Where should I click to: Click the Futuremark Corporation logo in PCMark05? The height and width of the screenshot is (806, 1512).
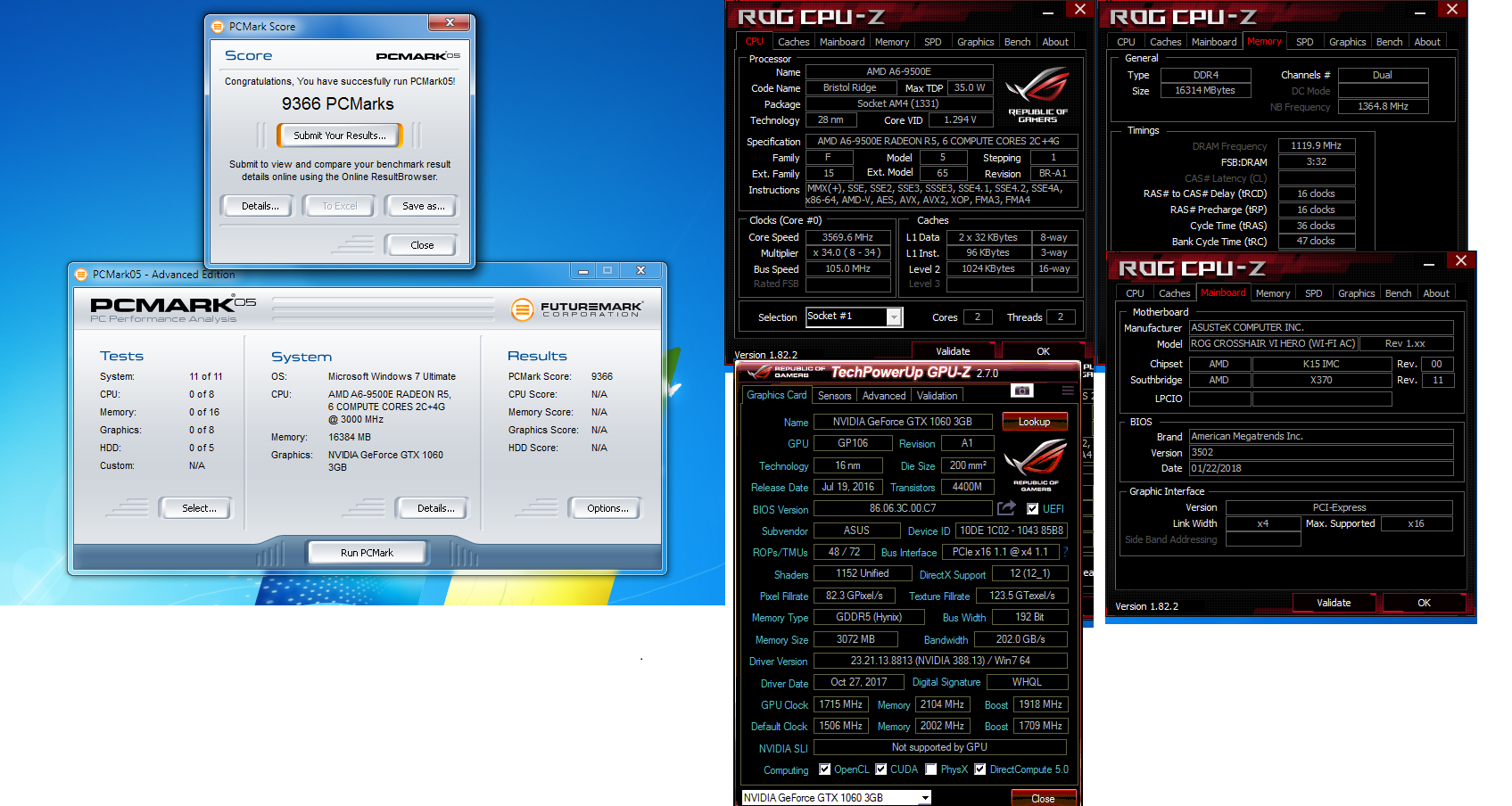pos(576,309)
